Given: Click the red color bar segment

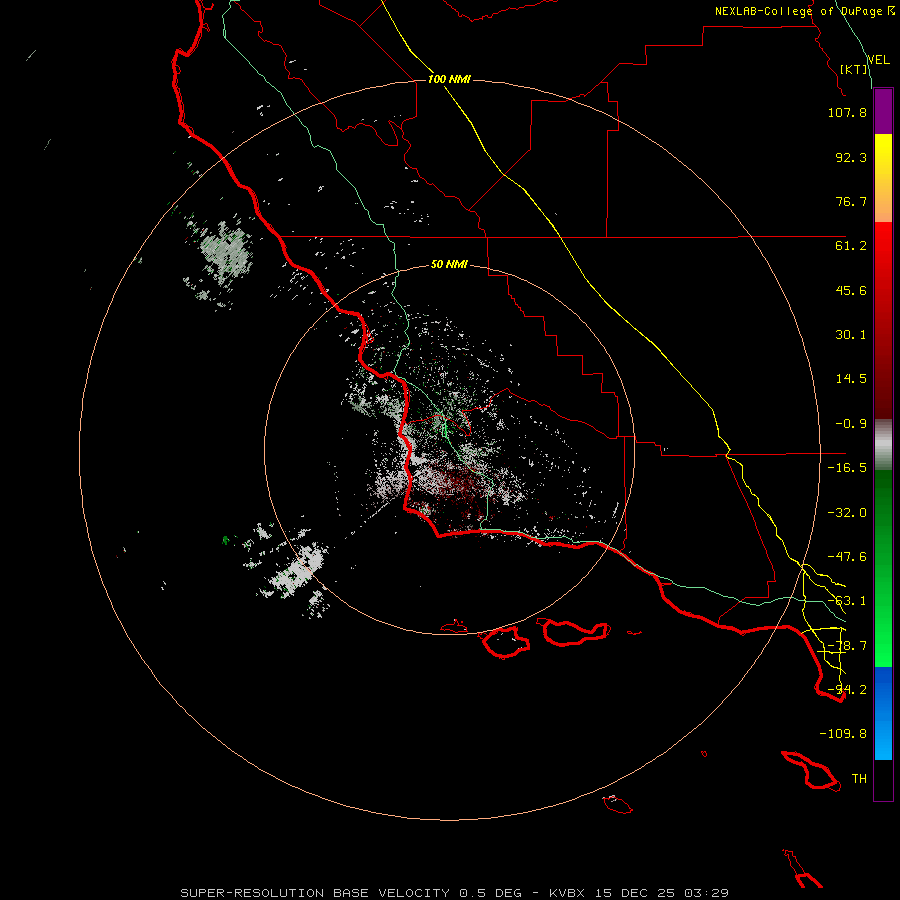Looking at the screenshot, I should click(883, 320).
